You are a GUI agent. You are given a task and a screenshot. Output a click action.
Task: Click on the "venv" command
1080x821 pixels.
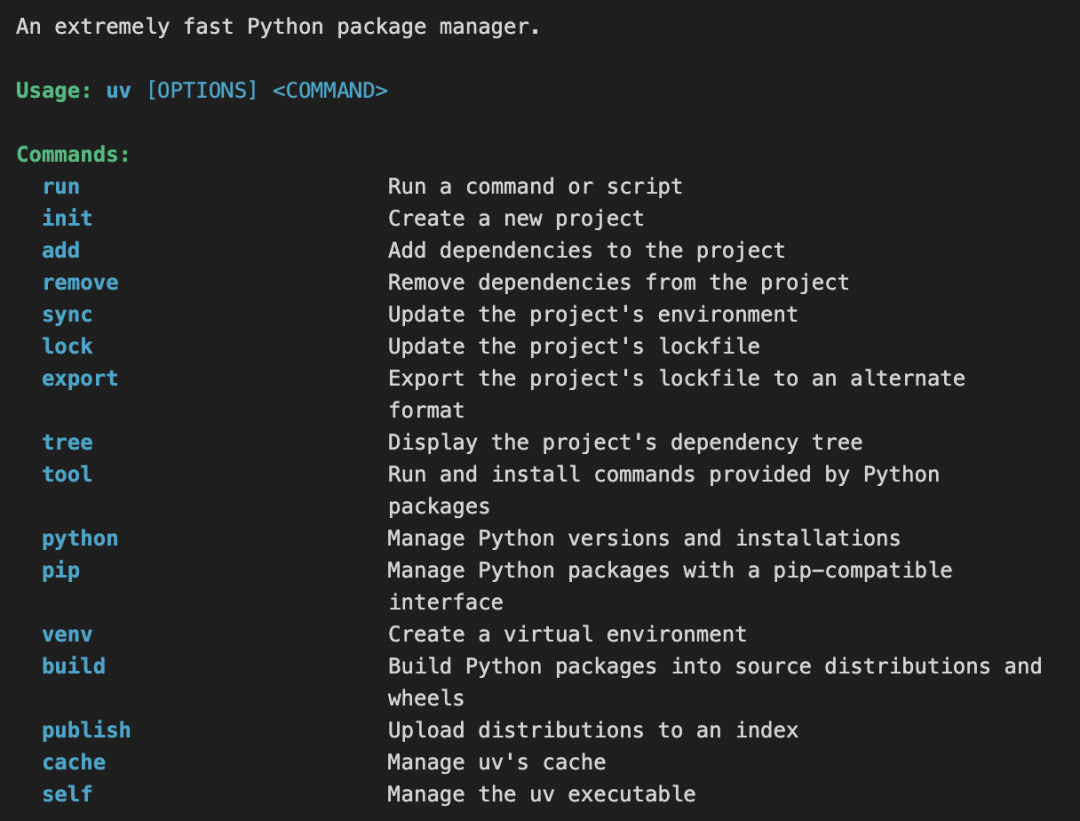click(67, 635)
